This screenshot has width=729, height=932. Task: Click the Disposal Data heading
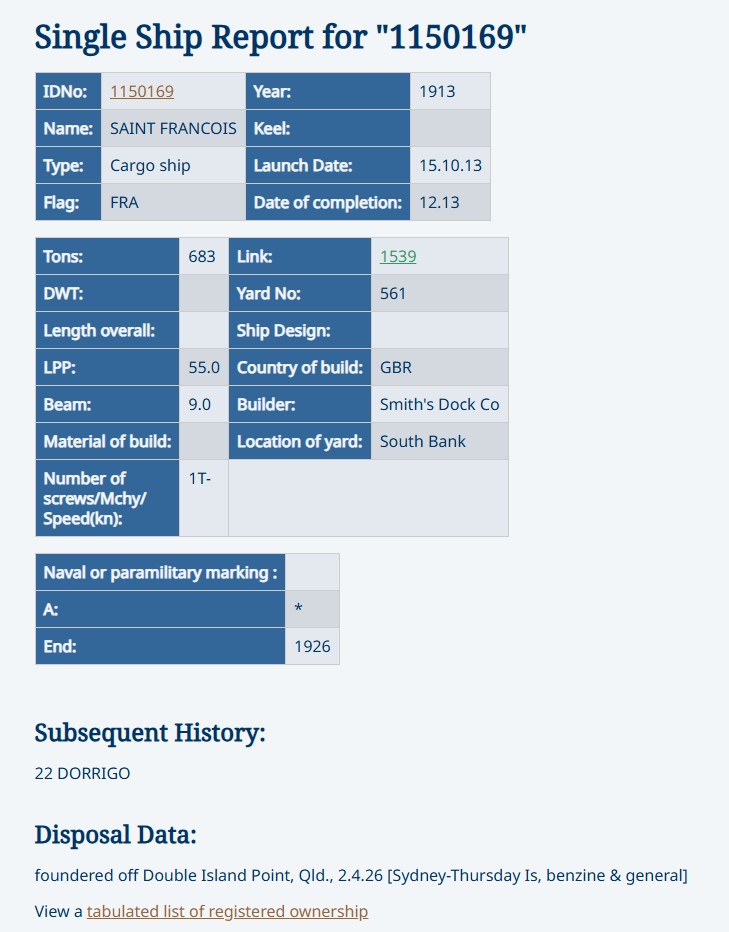coord(116,835)
